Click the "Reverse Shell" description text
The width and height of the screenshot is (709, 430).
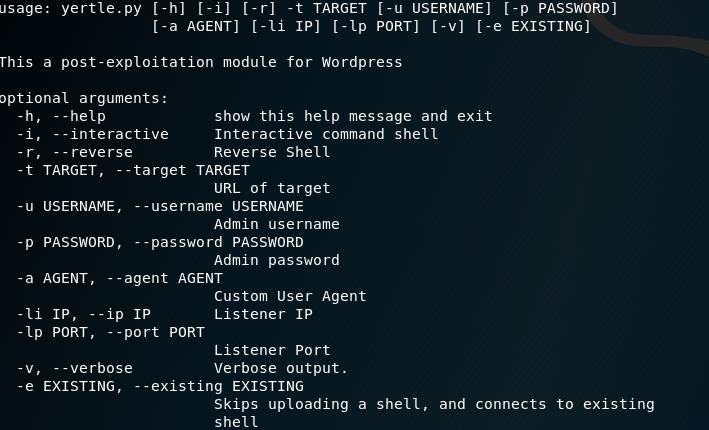pyautogui.click(x=272, y=152)
